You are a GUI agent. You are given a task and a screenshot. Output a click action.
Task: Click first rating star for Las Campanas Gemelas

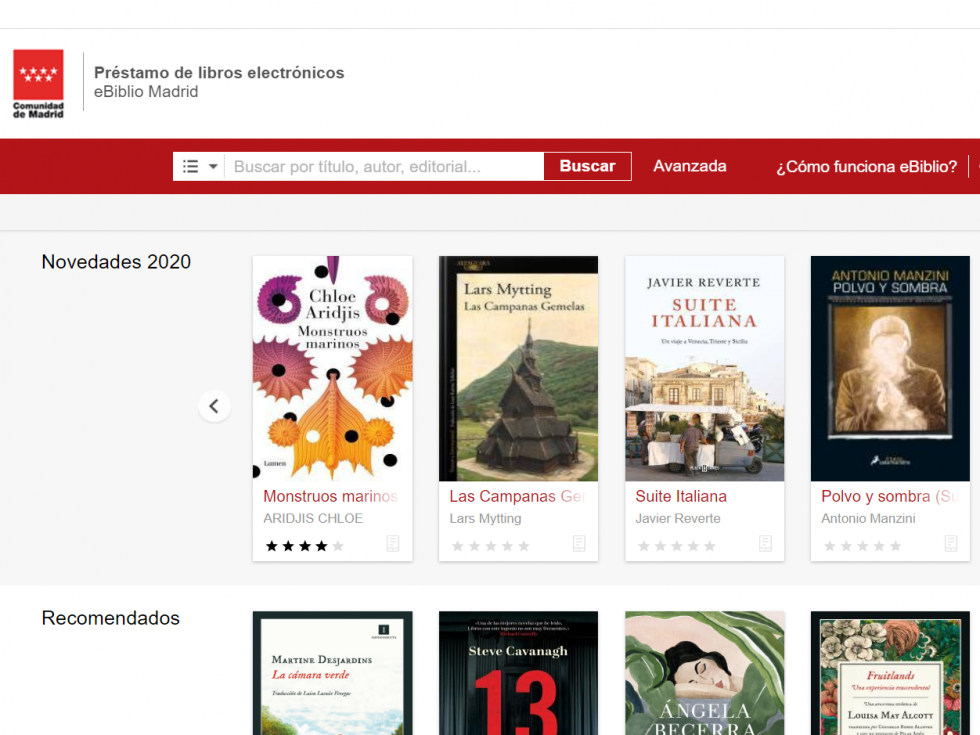pyautogui.click(x=458, y=546)
